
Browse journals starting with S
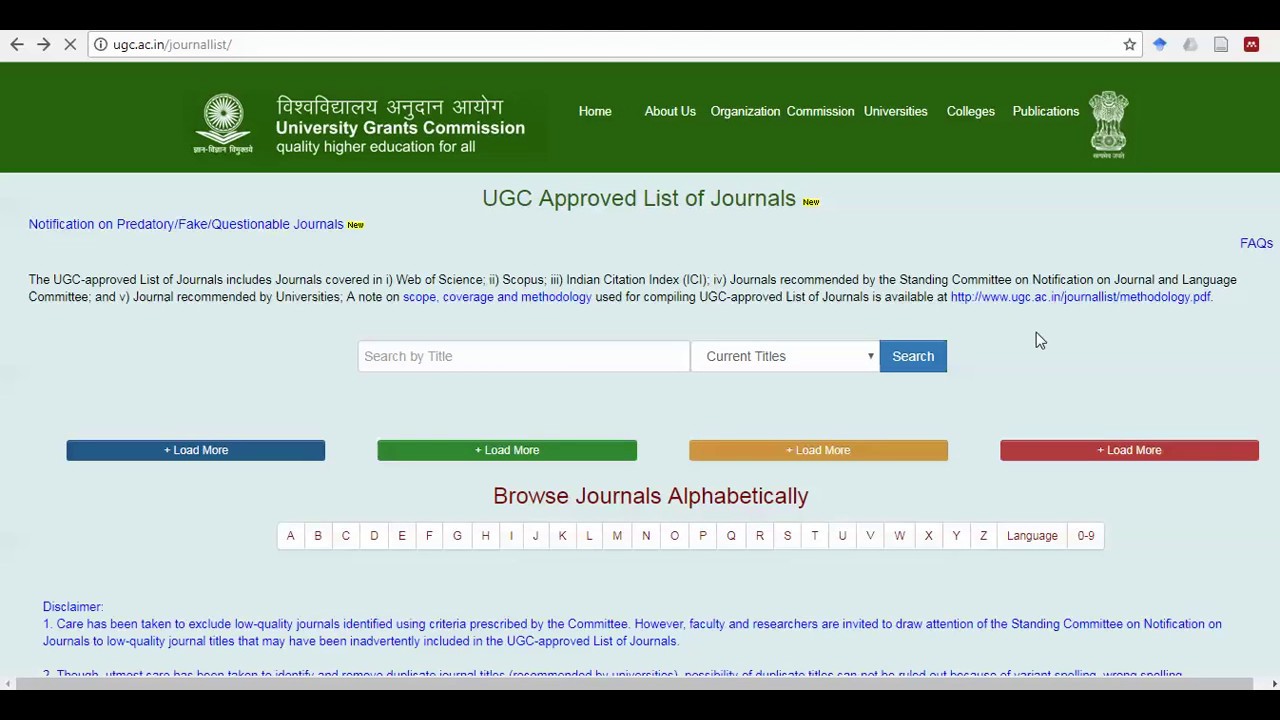tap(787, 536)
